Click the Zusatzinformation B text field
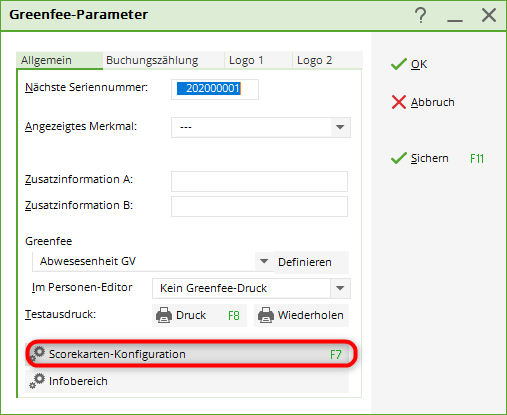This screenshot has height=415, width=507. pos(259,206)
